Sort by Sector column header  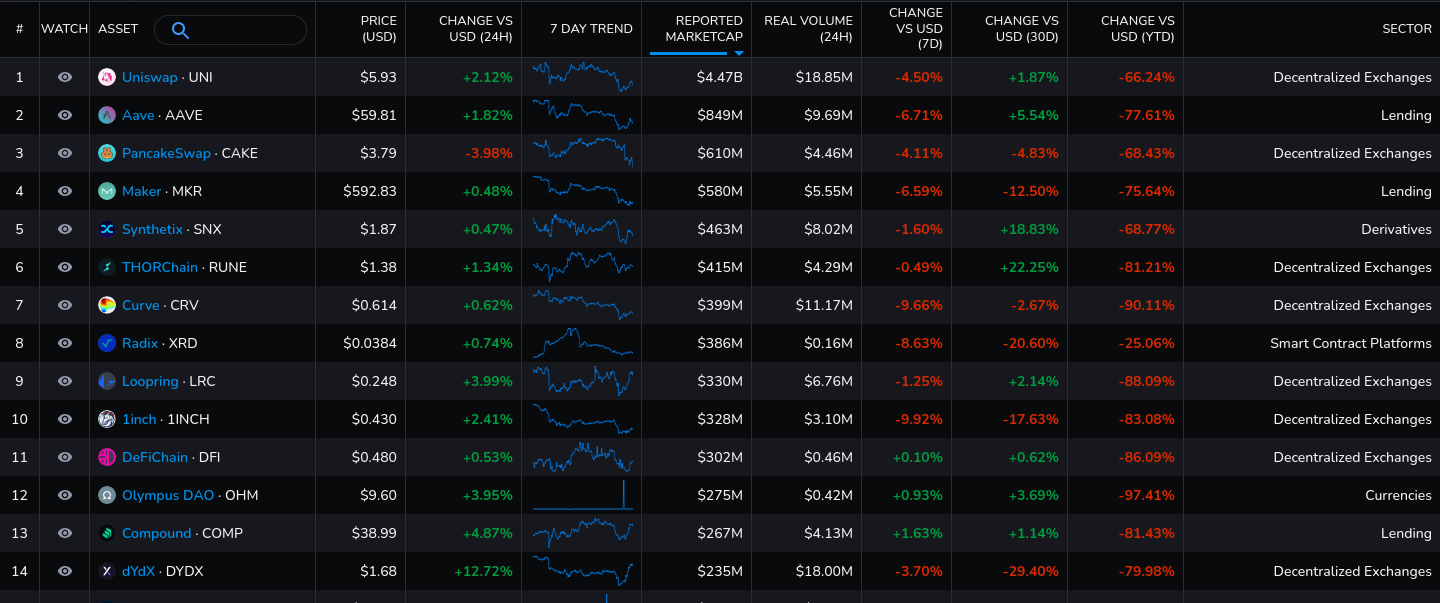click(x=1407, y=29)
